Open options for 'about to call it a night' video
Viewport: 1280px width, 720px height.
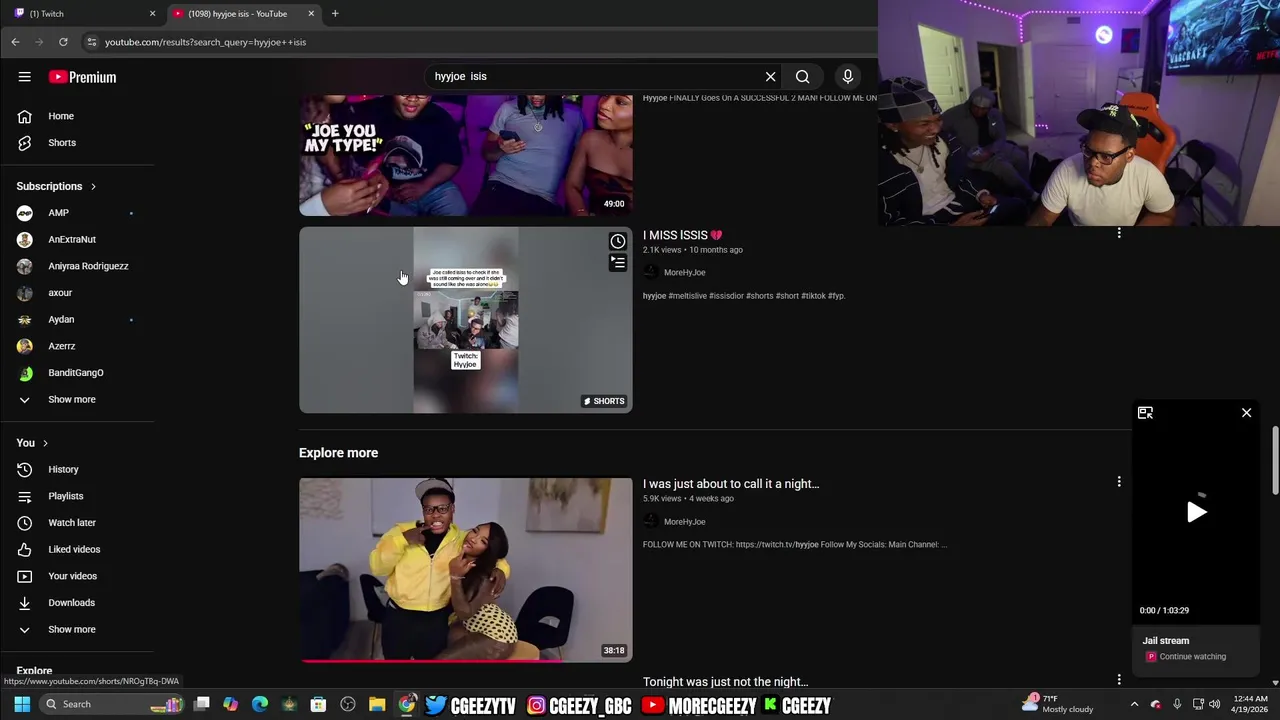[x=1119, y=482]
